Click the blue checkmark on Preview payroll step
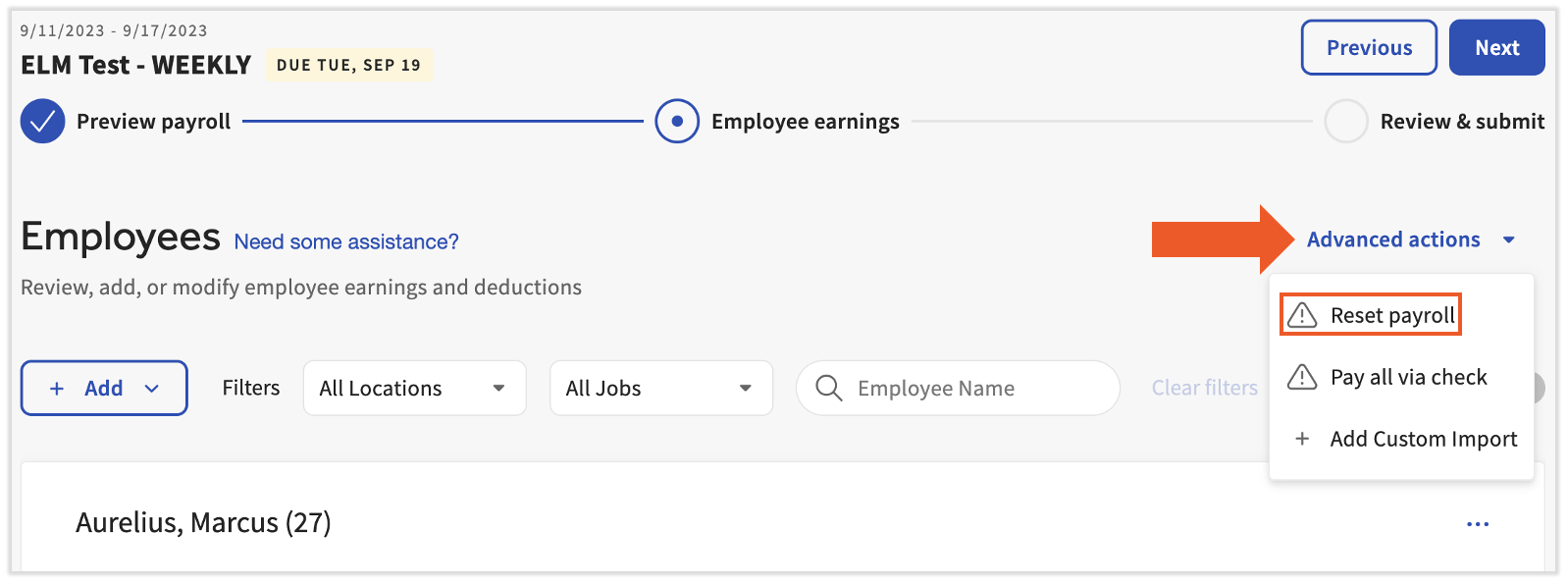 (x=42, y=121)
